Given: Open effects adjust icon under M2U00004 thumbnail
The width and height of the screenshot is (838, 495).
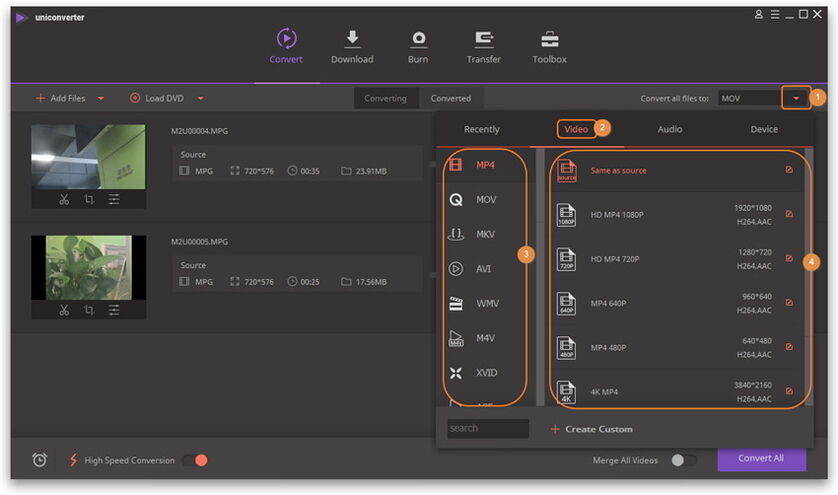Looking at the screenshot, I should [x=114, y=199].
